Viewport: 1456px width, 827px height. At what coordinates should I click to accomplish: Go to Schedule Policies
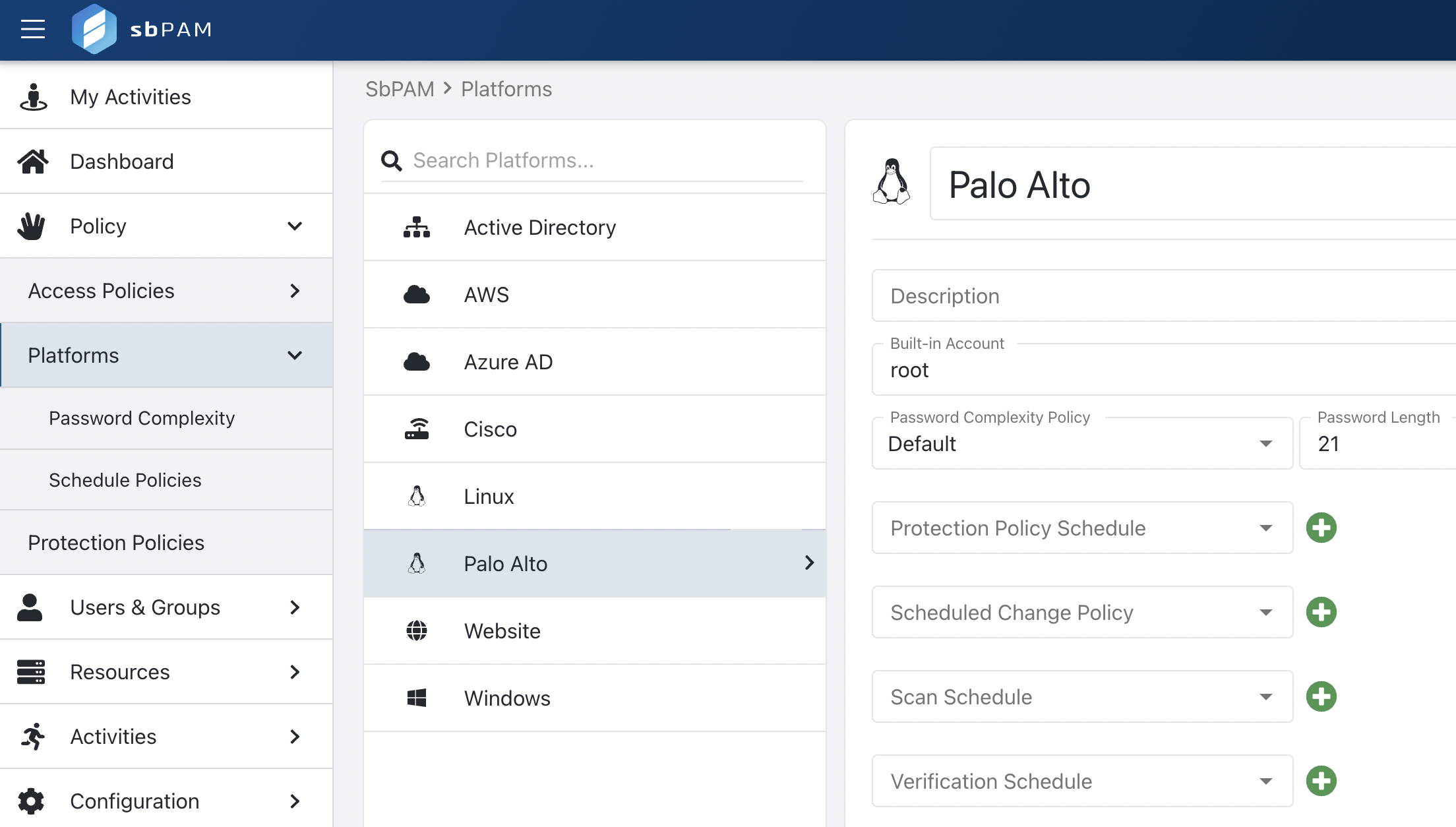pyautogui.click(x=125, y=480)
